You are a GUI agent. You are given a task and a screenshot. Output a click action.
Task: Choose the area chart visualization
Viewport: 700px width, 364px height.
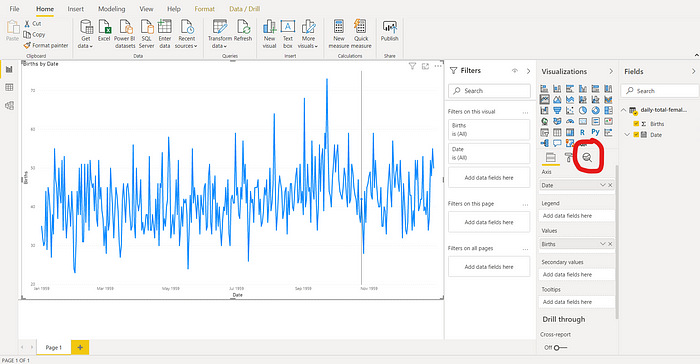point(557,100)
